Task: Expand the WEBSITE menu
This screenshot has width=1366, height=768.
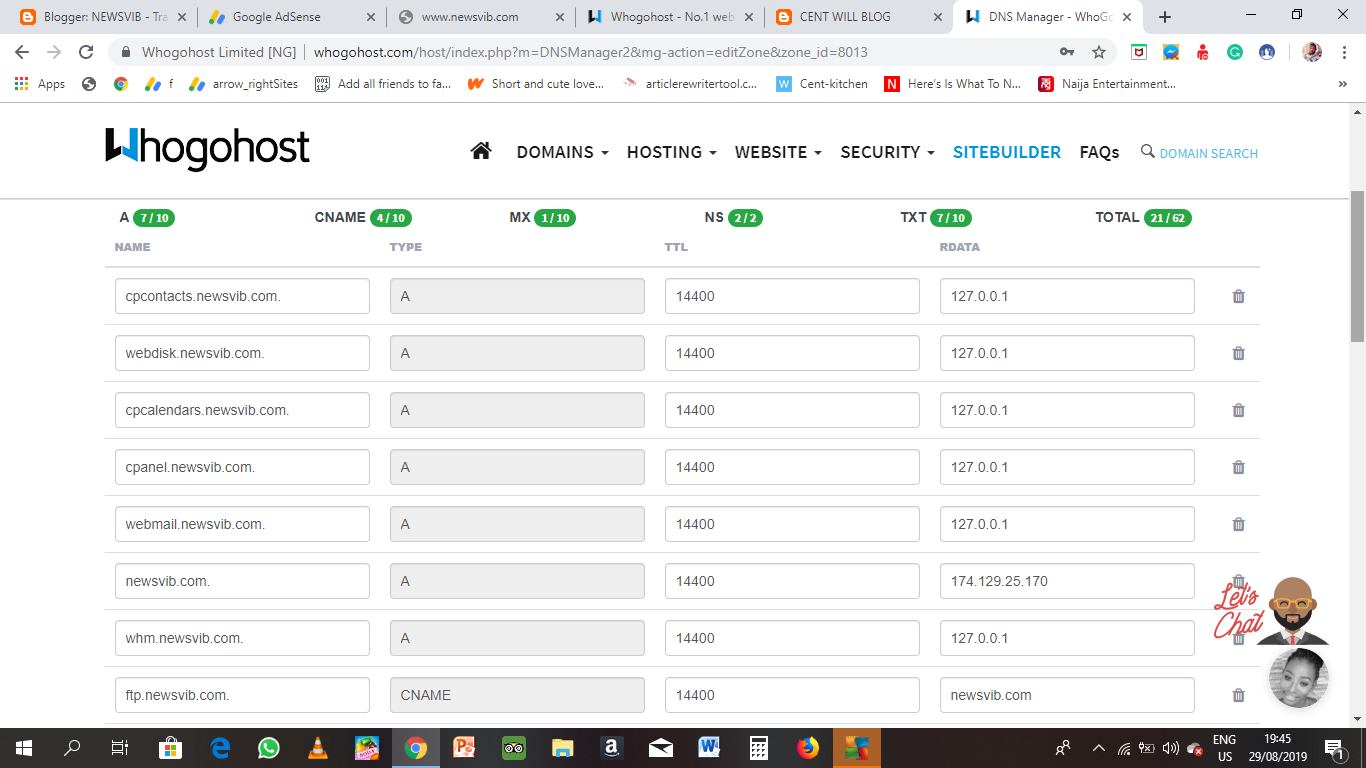Action: (778, 152)
